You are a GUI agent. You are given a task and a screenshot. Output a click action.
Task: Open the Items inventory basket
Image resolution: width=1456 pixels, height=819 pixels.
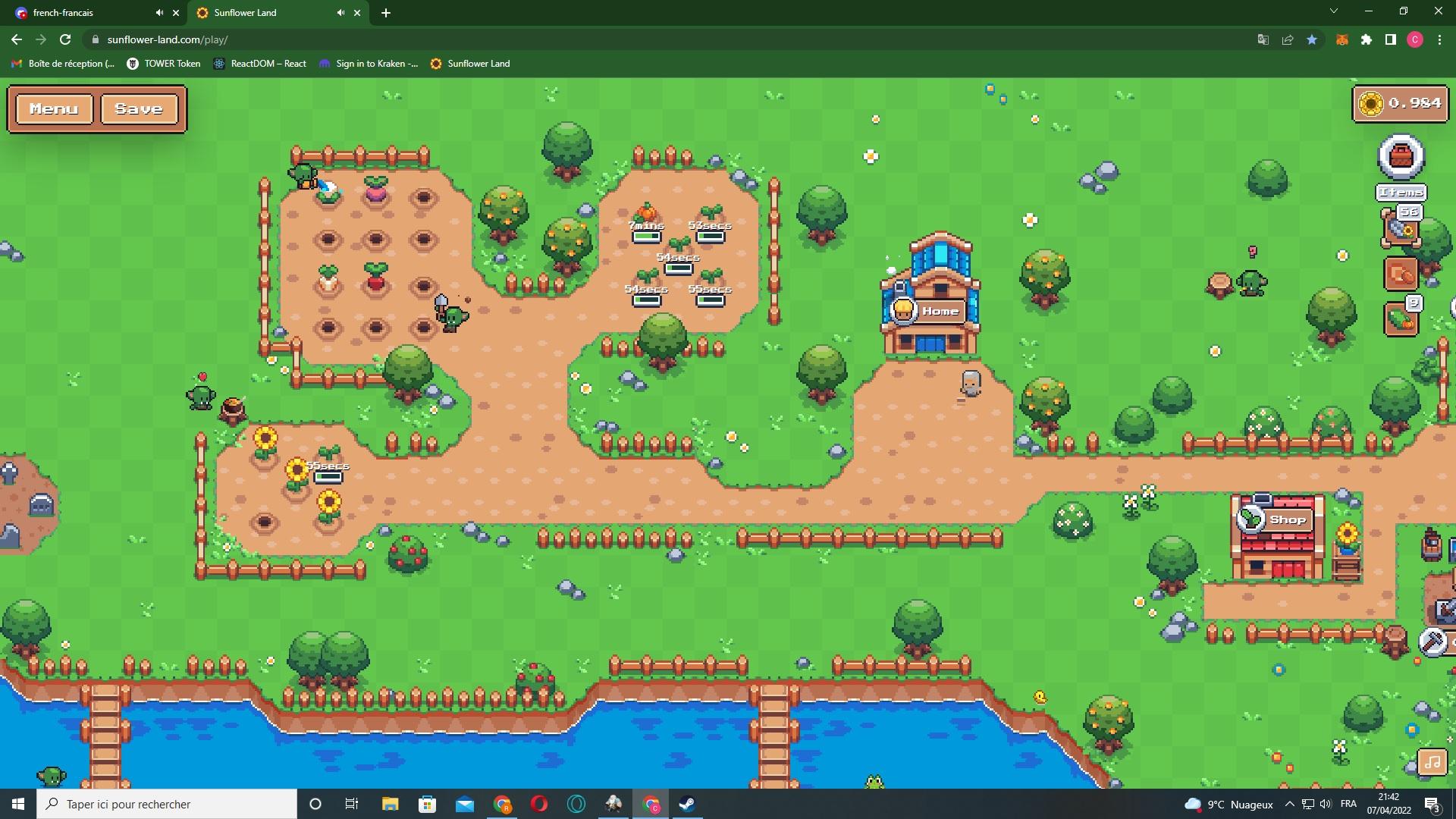1401,157
